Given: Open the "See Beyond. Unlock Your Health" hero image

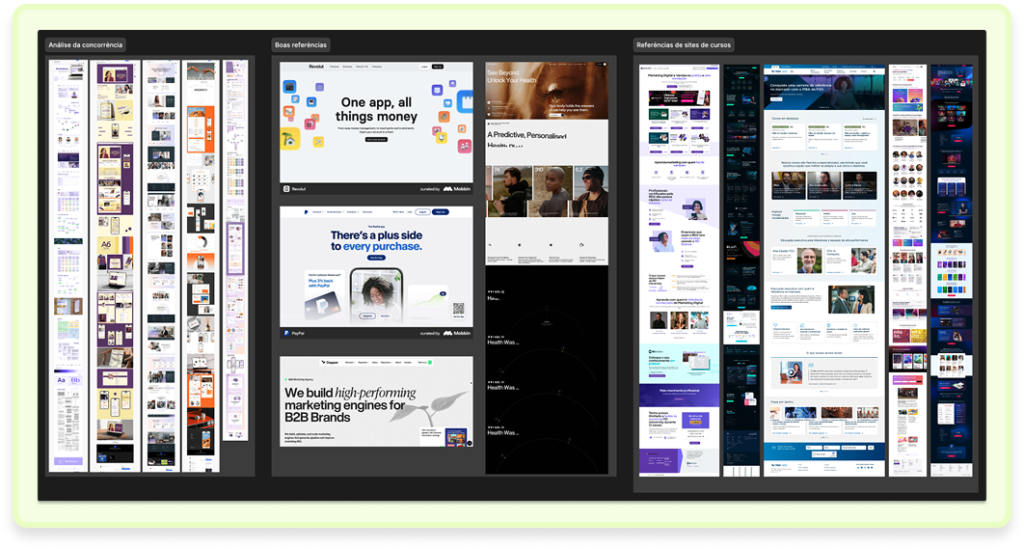Looking at the screenshot, I should pyautogui.click(x=547, y=90).
